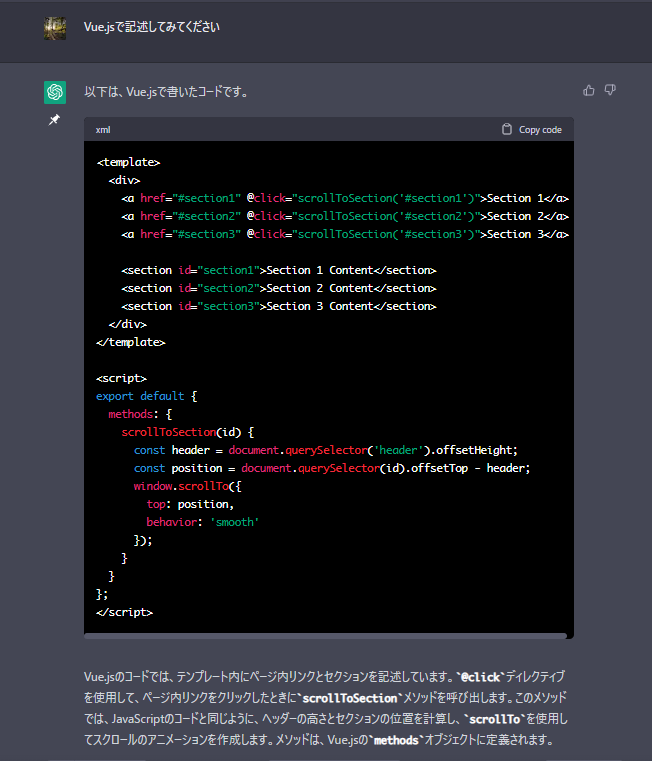This screenshot has width=652, height=761.
Task: Click the bold "scrollTo" in the explanation
Action: click(x=494, y=719)
